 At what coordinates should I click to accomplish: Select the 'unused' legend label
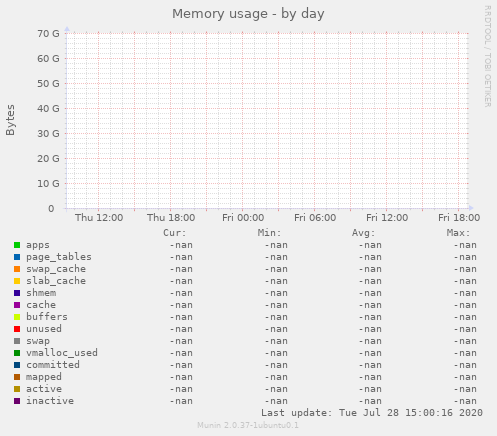click(x=44, y=329)
